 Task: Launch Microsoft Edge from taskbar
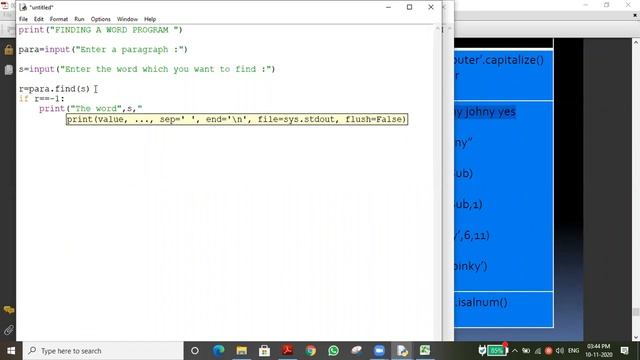click(x=218, y=351)
